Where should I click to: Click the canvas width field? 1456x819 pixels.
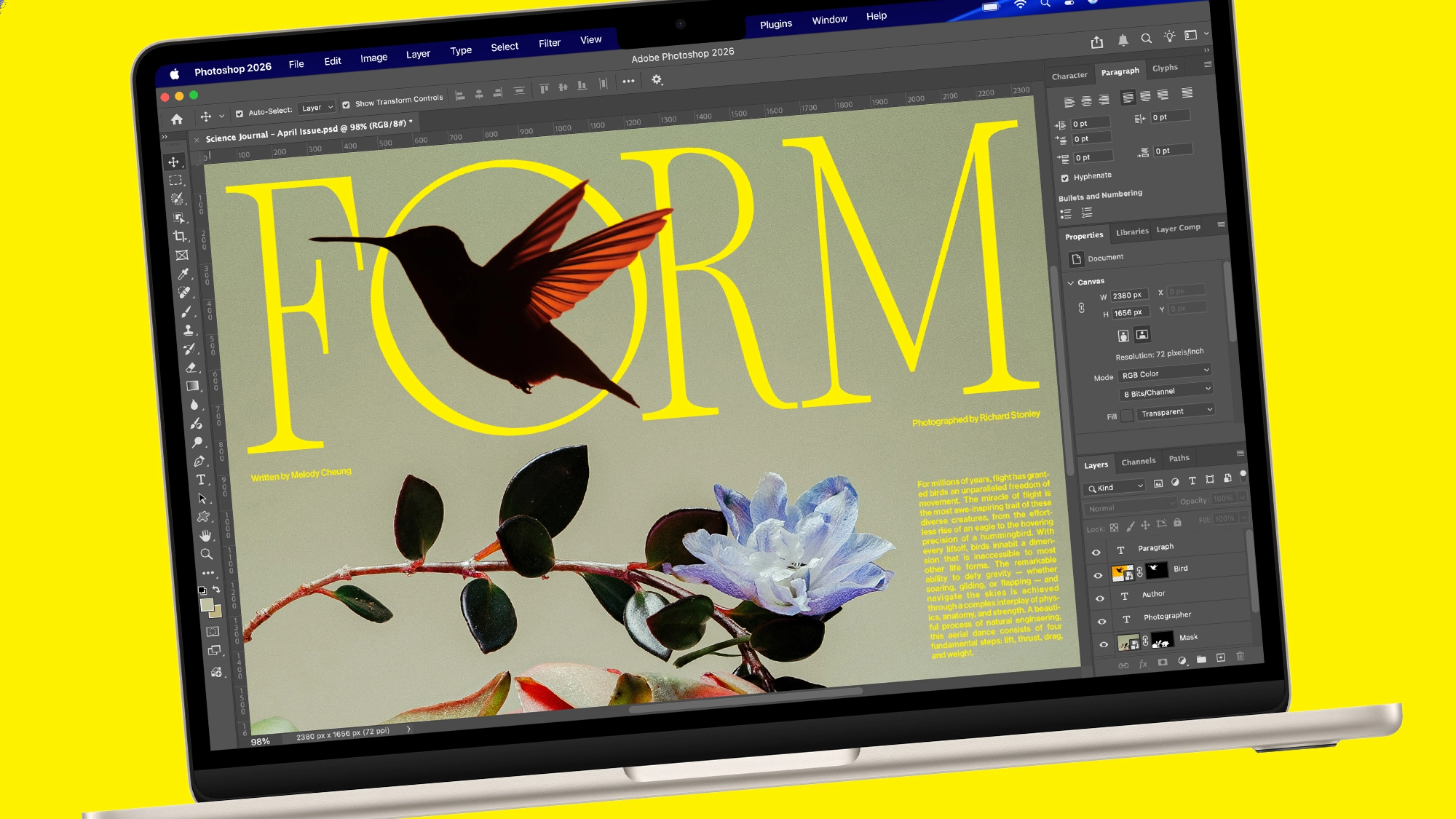(1128, 295)
